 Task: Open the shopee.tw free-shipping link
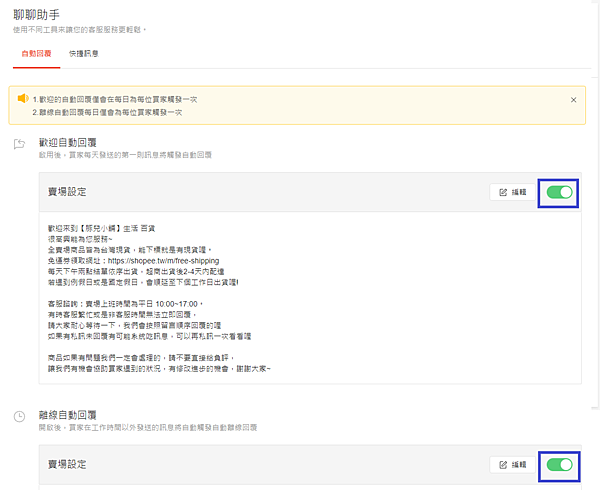163,261
